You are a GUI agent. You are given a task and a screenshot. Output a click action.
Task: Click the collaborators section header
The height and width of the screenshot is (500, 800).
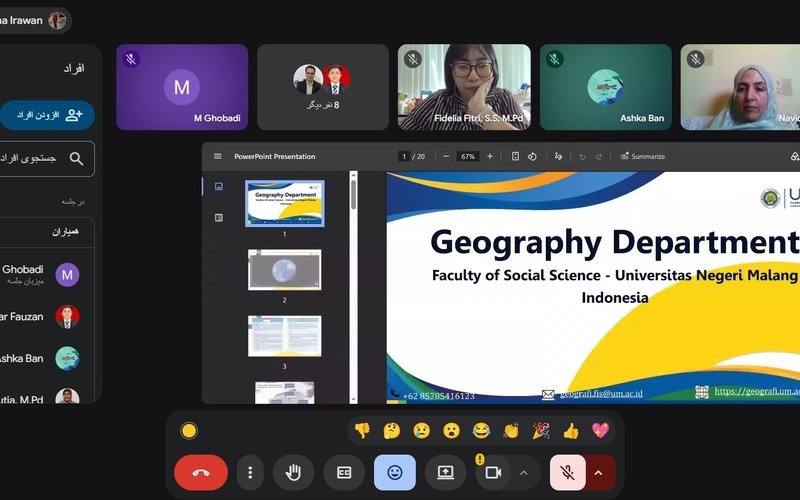coord(47,232)
